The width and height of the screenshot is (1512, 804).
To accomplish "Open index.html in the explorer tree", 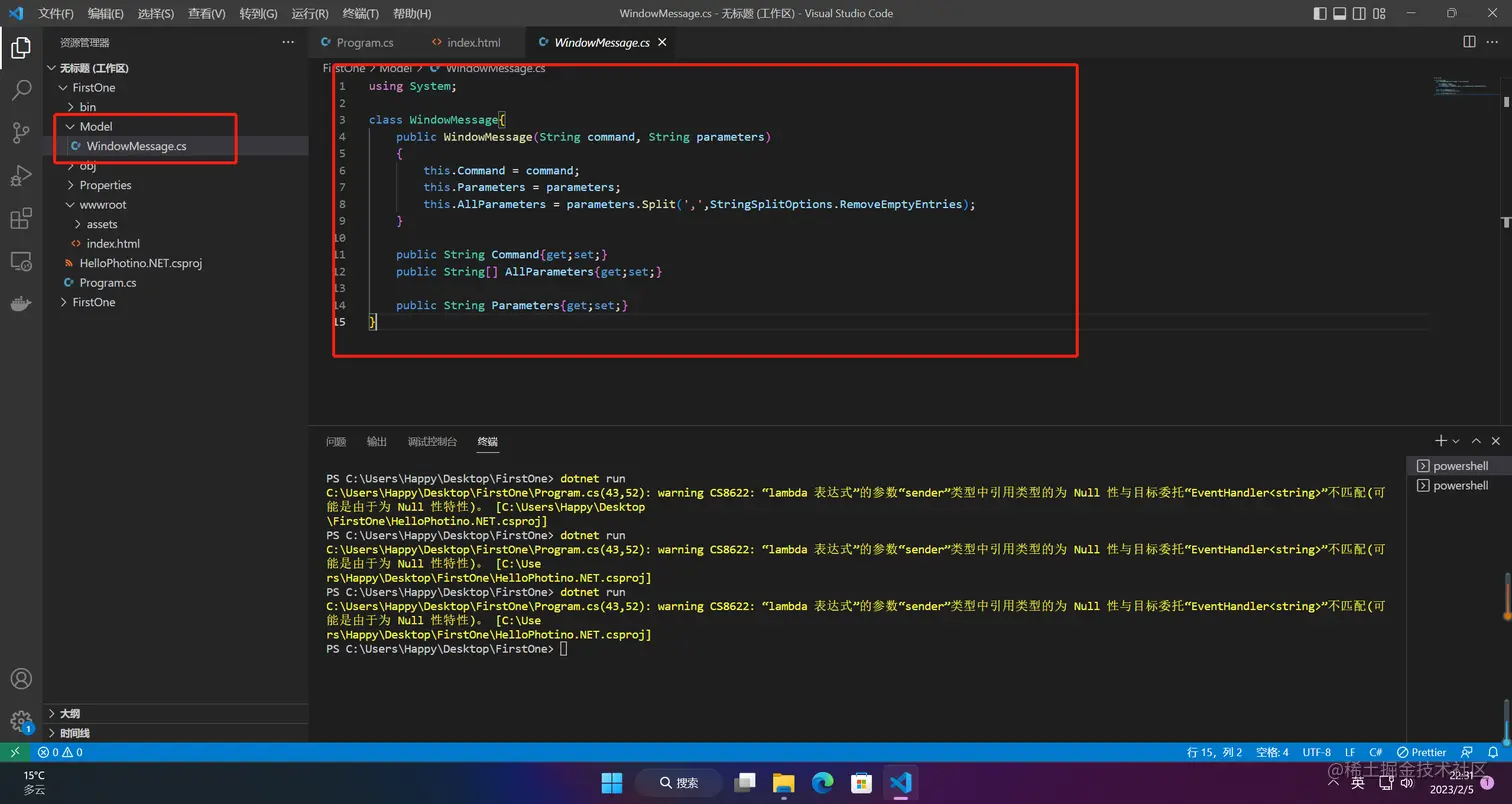I will [176, 243].
